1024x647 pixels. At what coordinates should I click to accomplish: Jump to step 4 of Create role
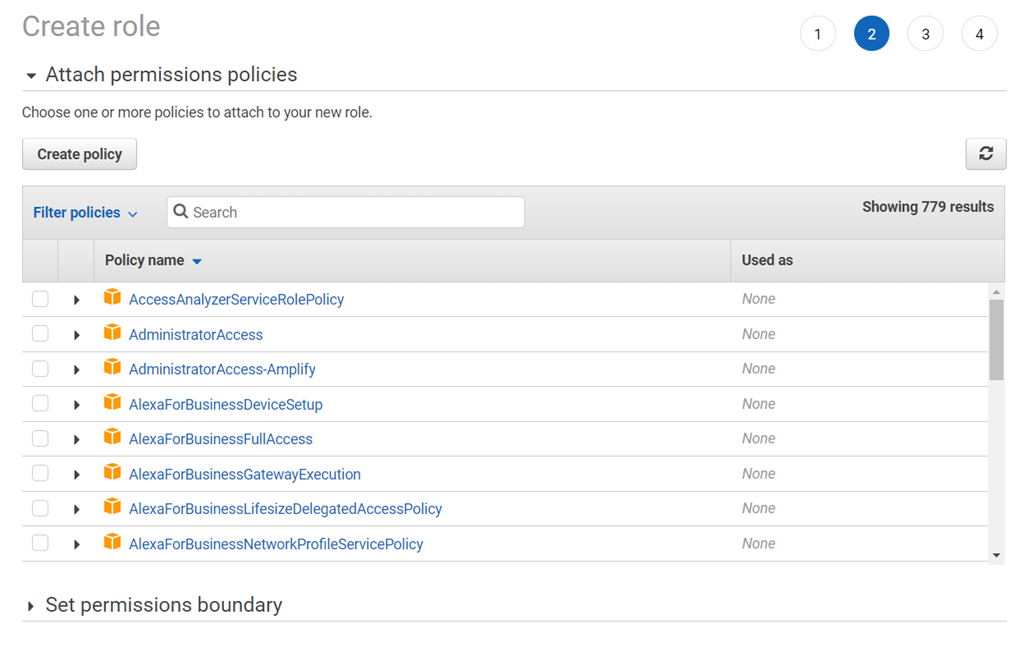(x=979, y=34)
